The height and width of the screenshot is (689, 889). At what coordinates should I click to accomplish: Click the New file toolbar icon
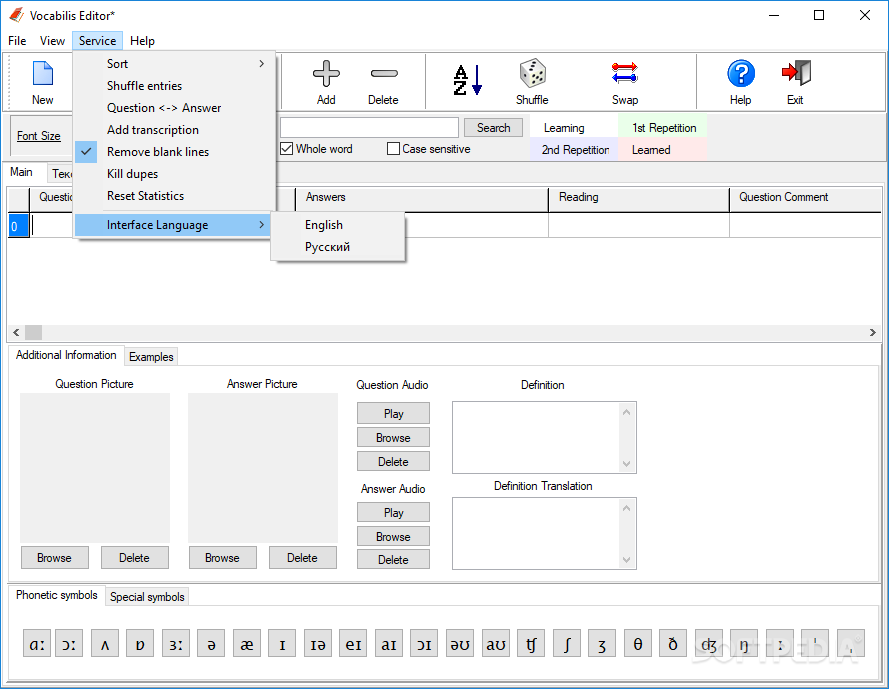[x=43, y=75]
